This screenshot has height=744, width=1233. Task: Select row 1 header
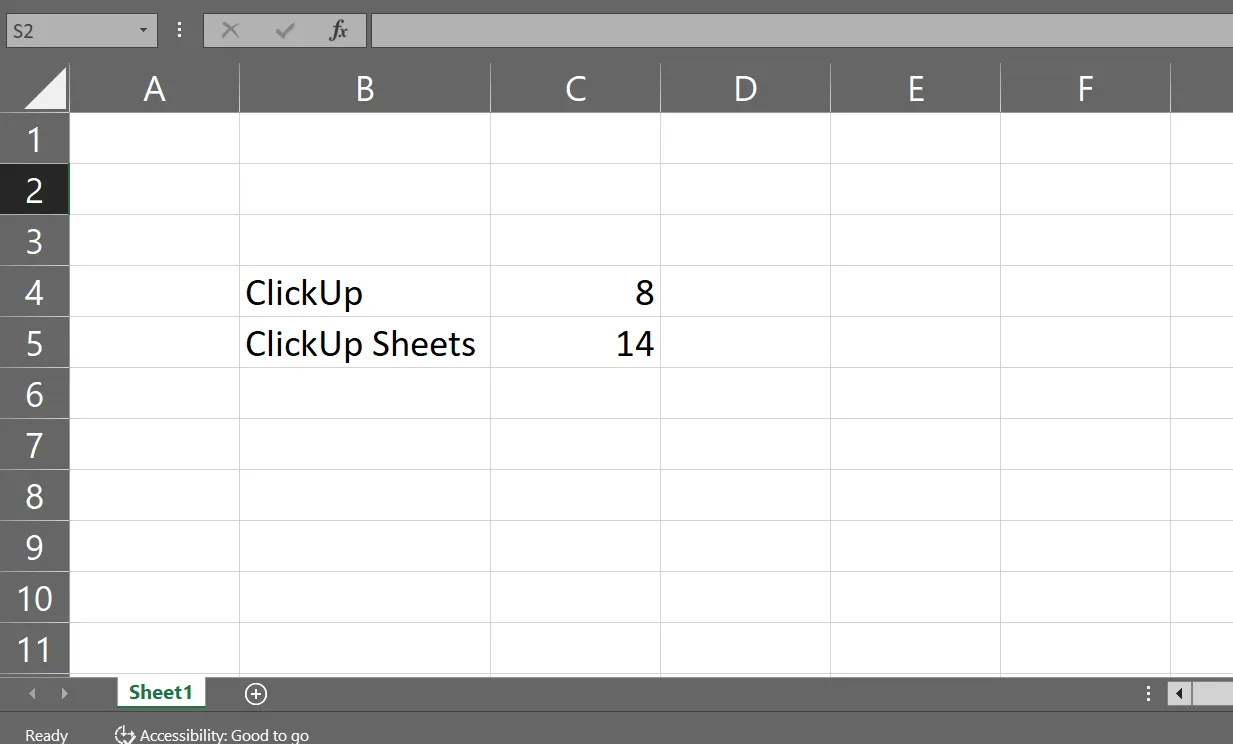pos(34,139)
